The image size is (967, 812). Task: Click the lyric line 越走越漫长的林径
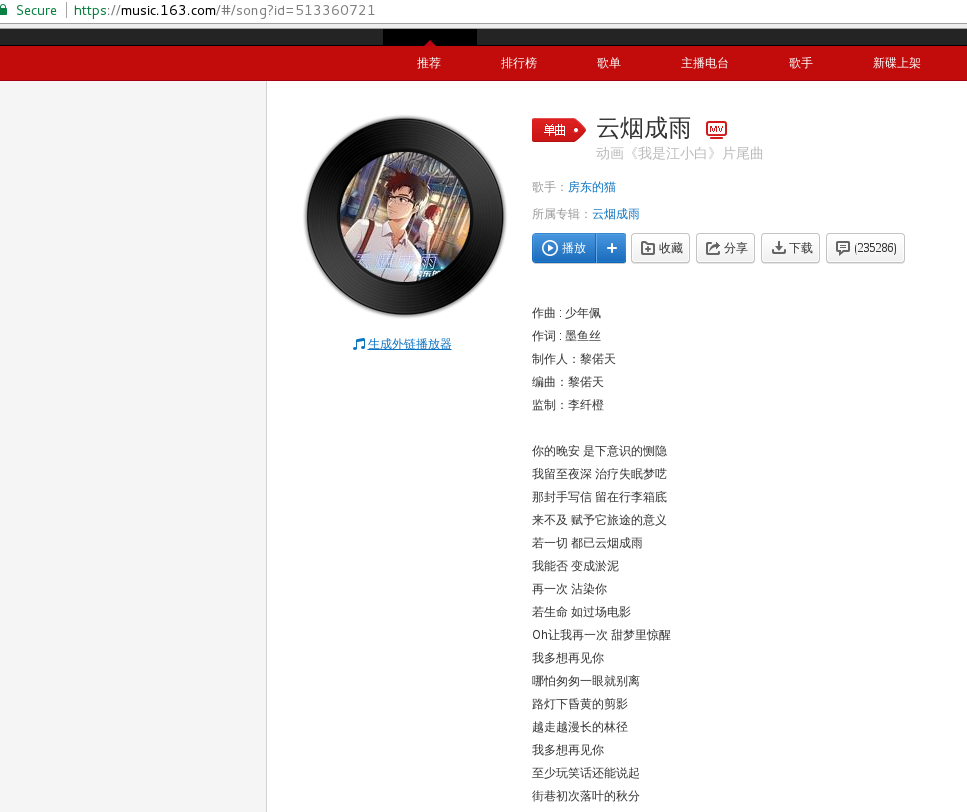point(580,727)
